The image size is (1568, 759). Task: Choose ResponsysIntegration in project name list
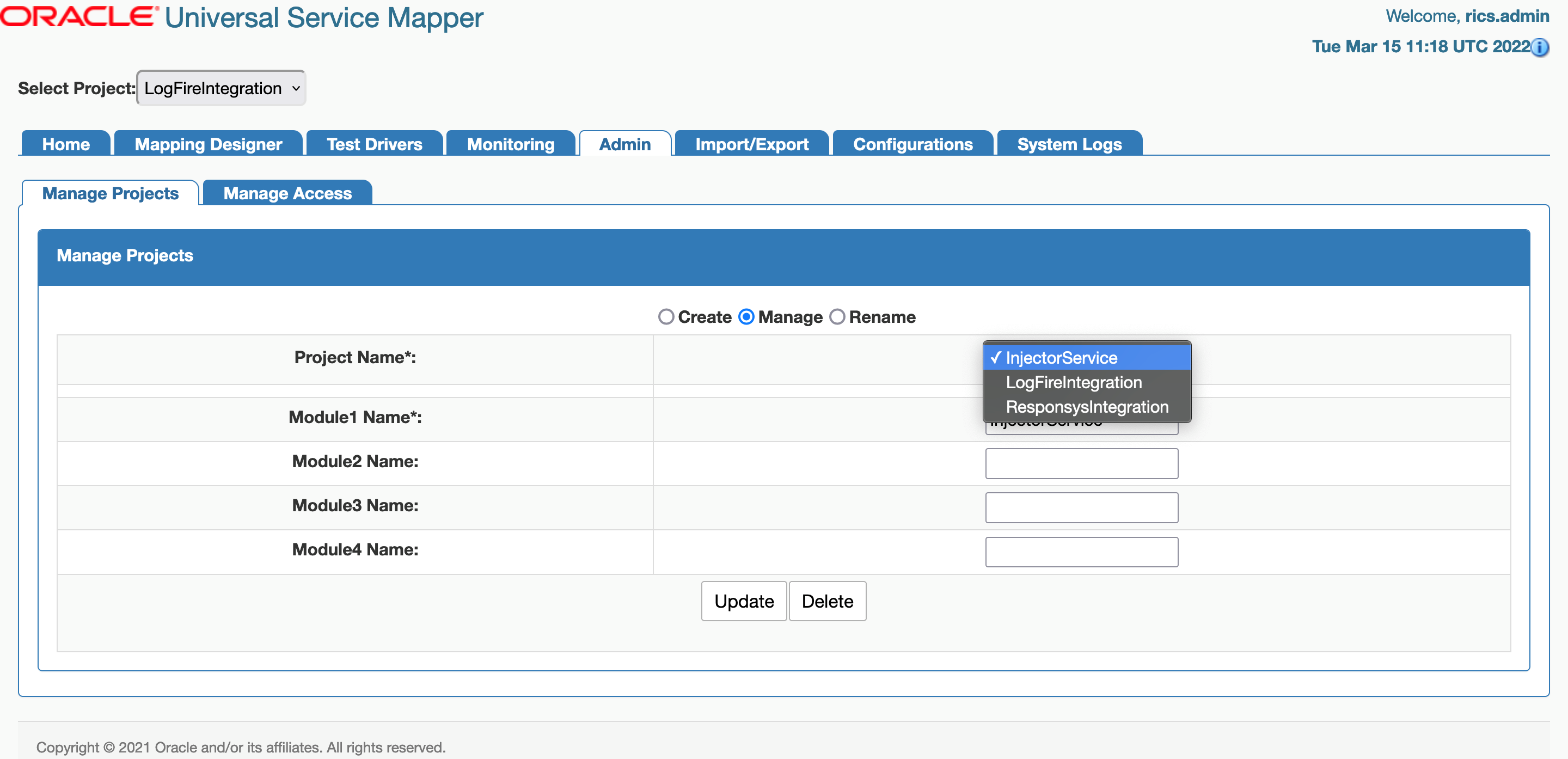pyautogui.click(x=1087, y=407)
